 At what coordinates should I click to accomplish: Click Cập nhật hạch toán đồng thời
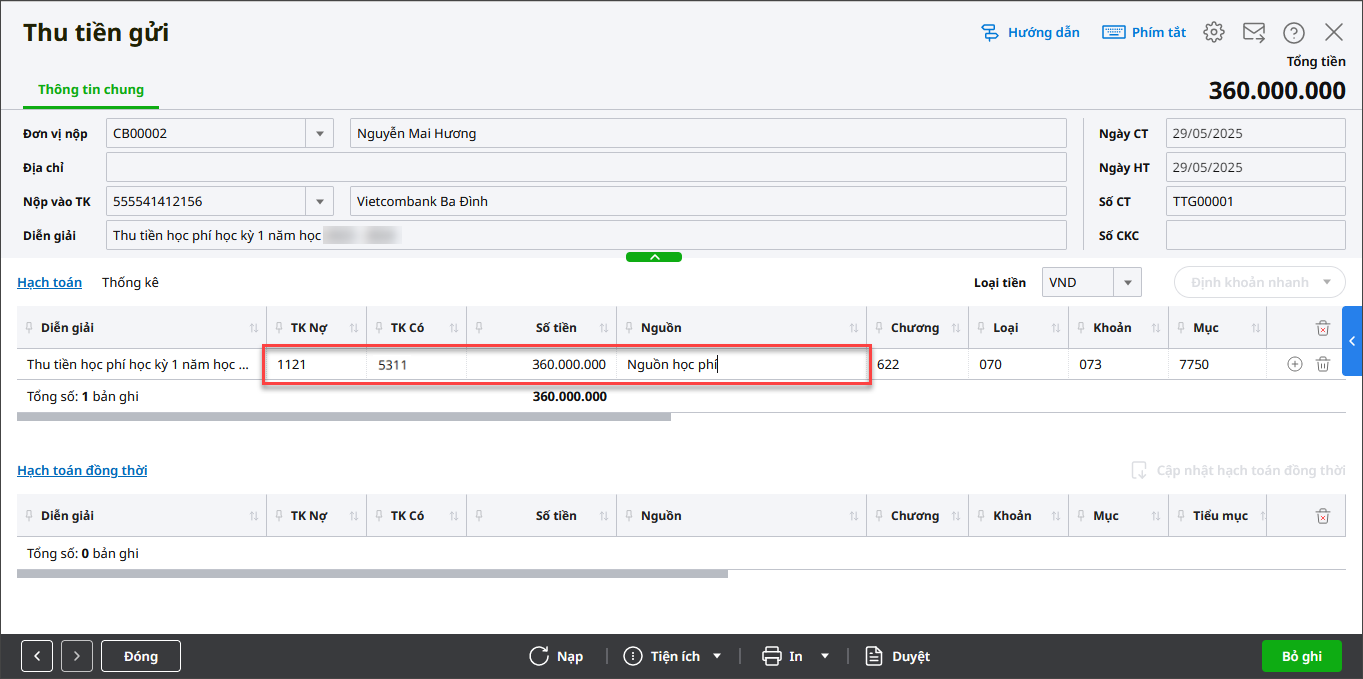(1238, 470)
